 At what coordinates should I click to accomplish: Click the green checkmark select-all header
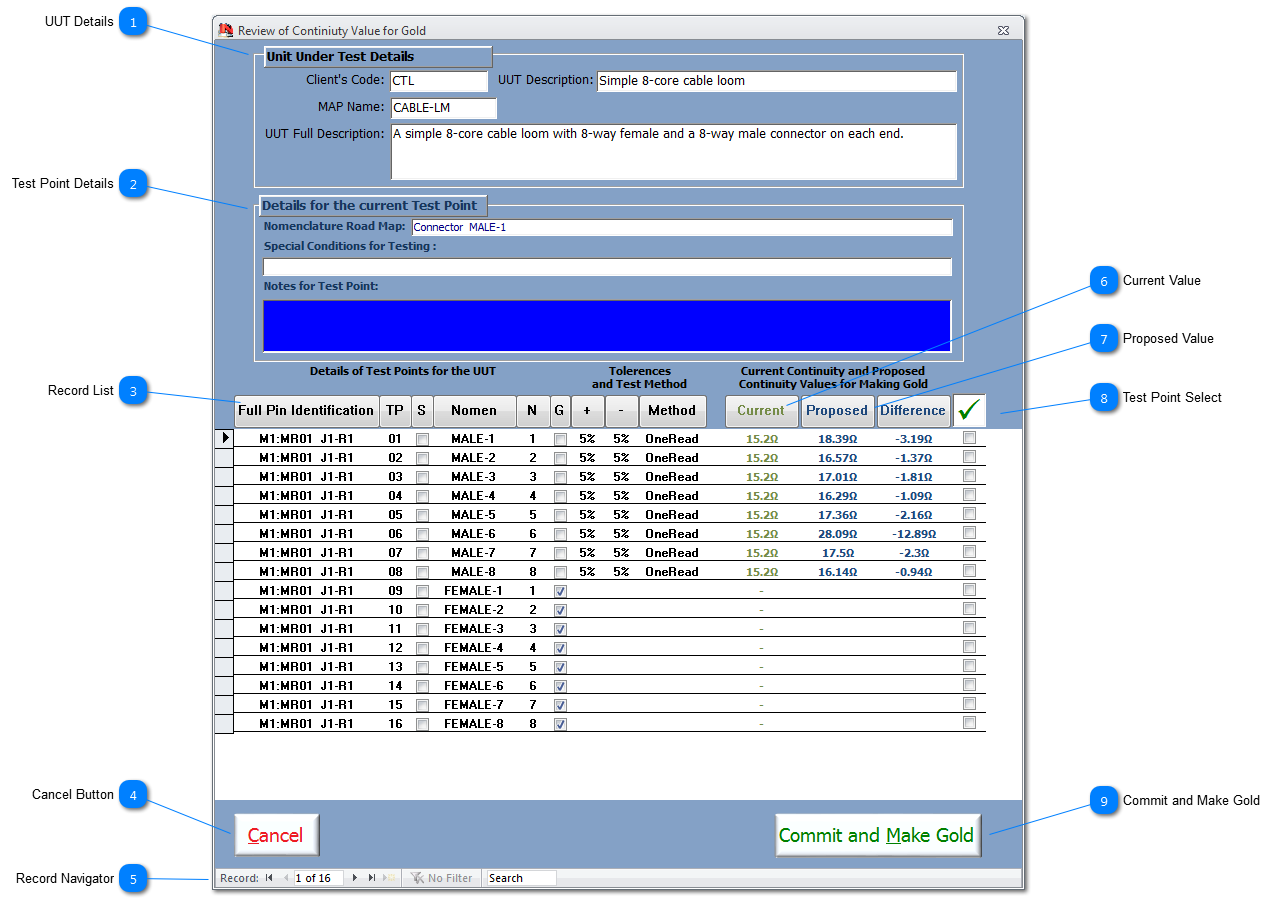(969, 410)
